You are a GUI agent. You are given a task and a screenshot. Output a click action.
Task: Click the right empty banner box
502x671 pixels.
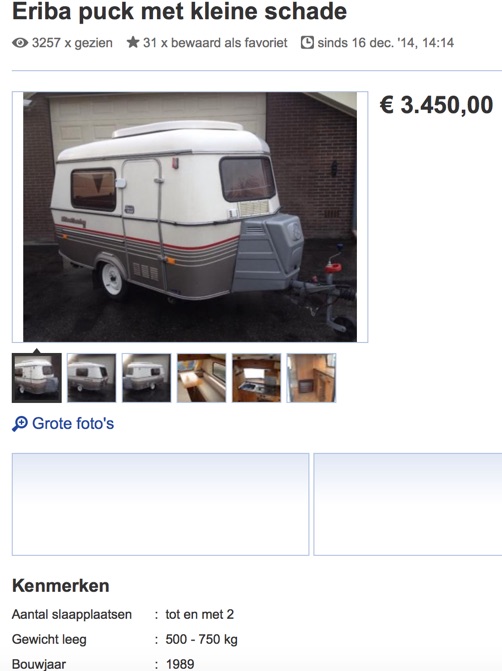(x=408, y=504)
